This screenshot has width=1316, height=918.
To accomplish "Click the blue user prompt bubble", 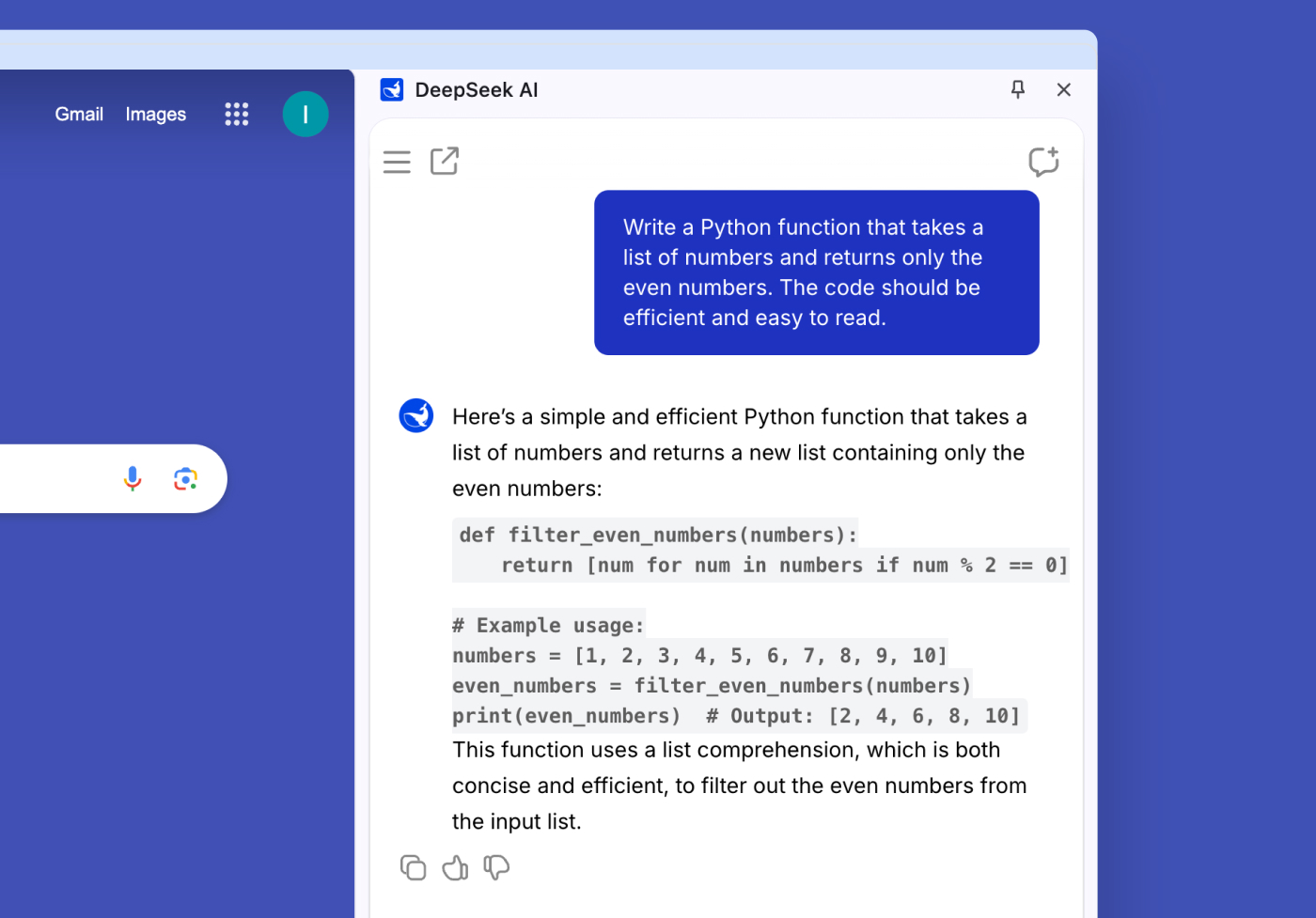I will (816, 272).
